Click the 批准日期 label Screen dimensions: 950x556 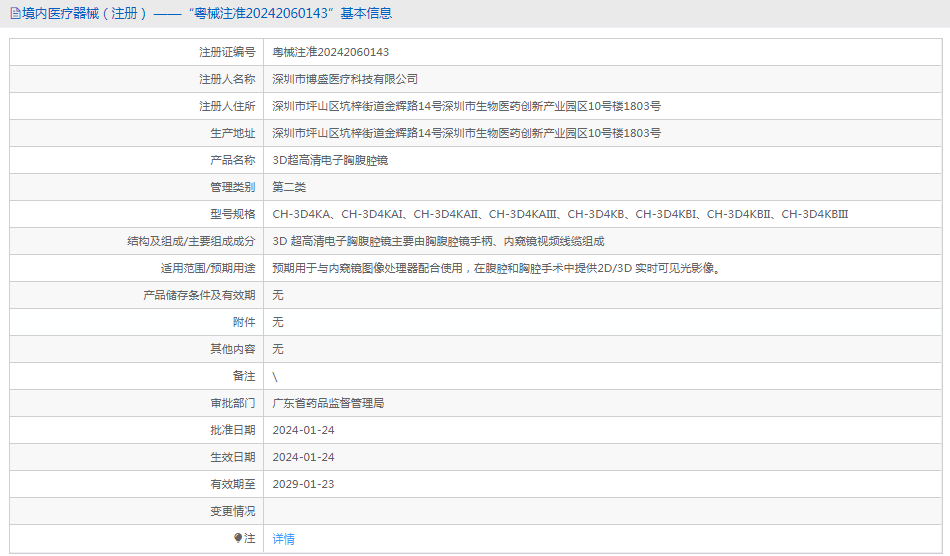click(x=233, y=430)
